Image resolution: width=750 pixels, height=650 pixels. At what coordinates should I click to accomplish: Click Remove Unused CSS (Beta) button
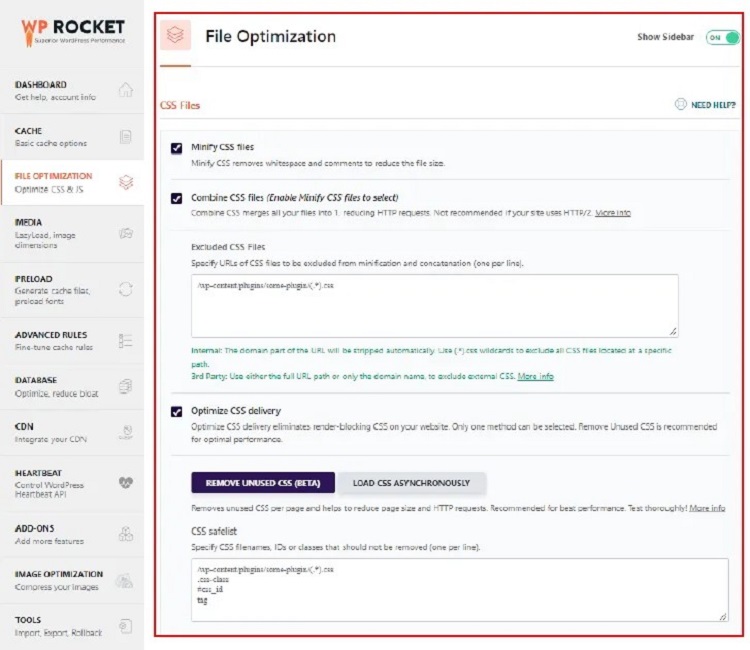[263, 483]
